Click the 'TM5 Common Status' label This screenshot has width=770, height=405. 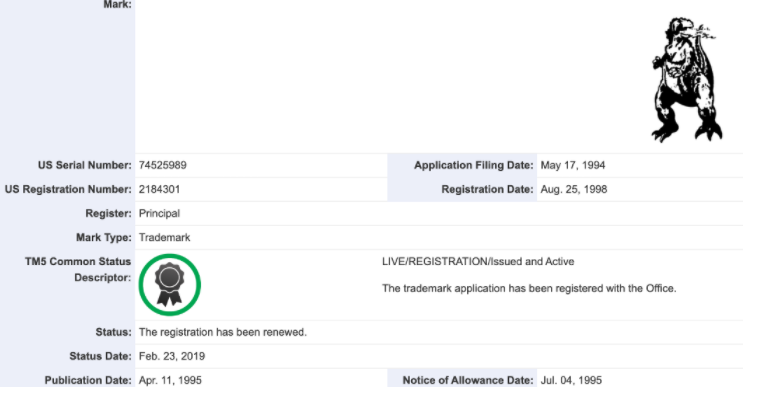coord(78,262)
